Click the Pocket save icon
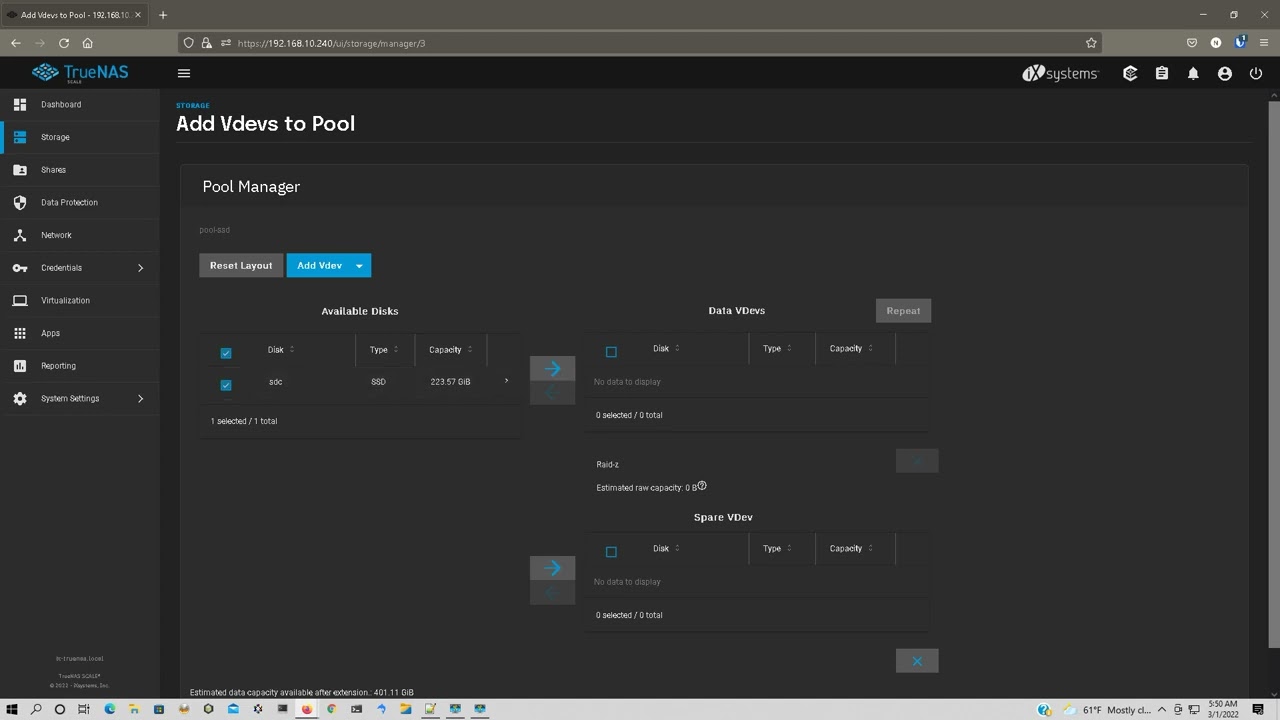The height and width of the screenshot is (720, 1280). click(1192, 43)
